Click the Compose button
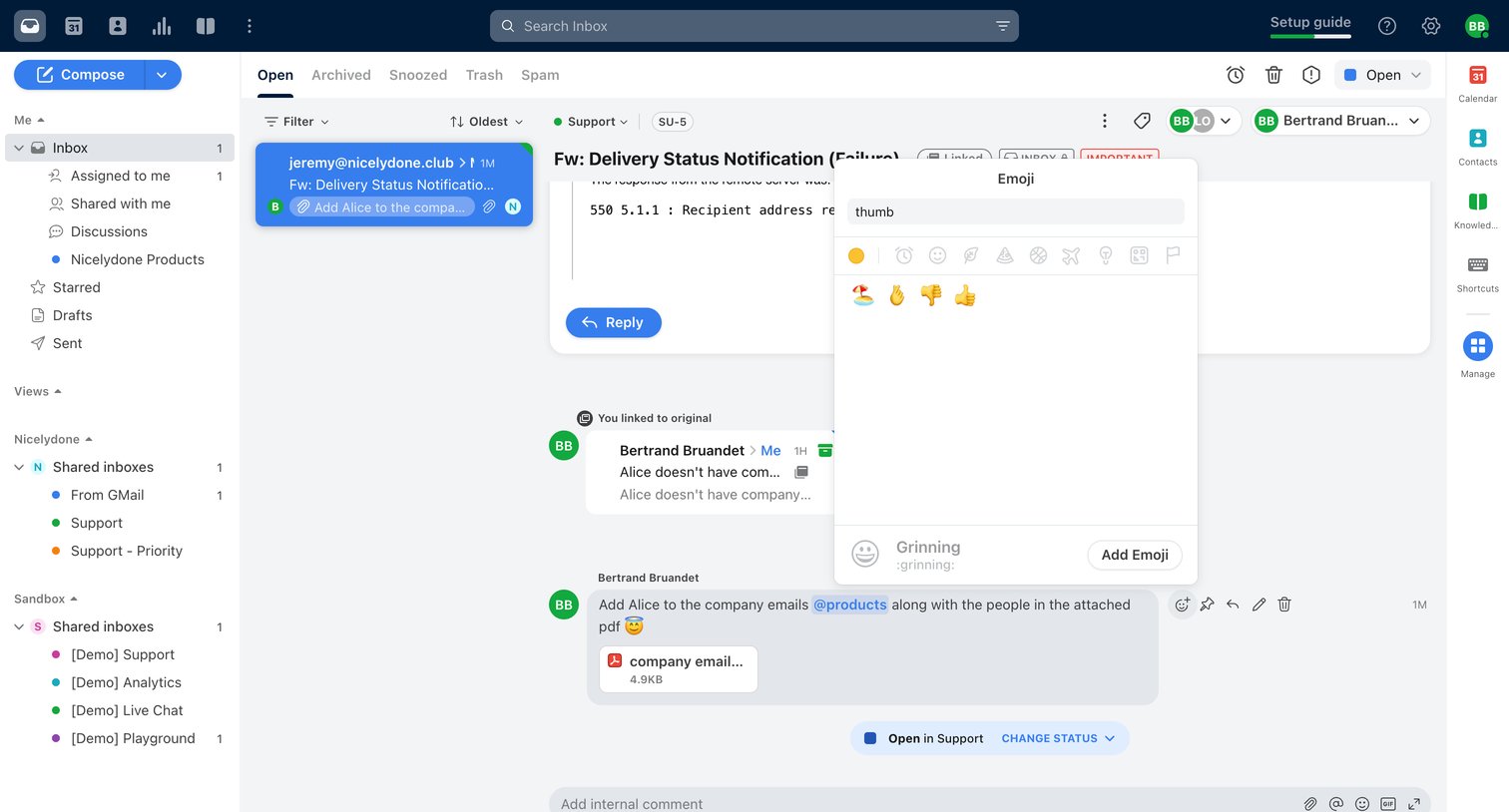This screenshot has width=1509, height=812. tap(80, 75)
